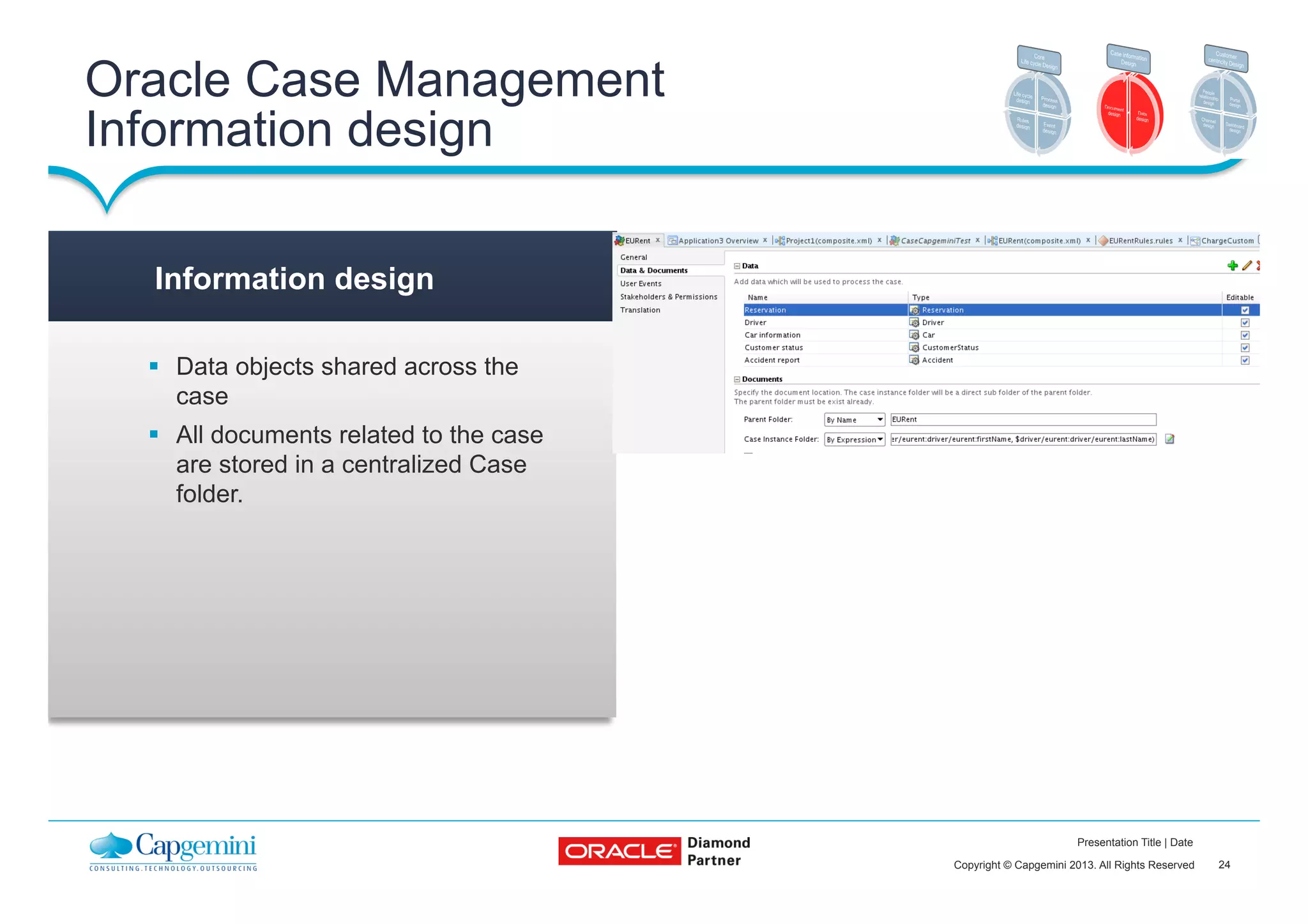Click the Editable column header
Viewport: 1308px width, 924px height.
click(1240, 298)
